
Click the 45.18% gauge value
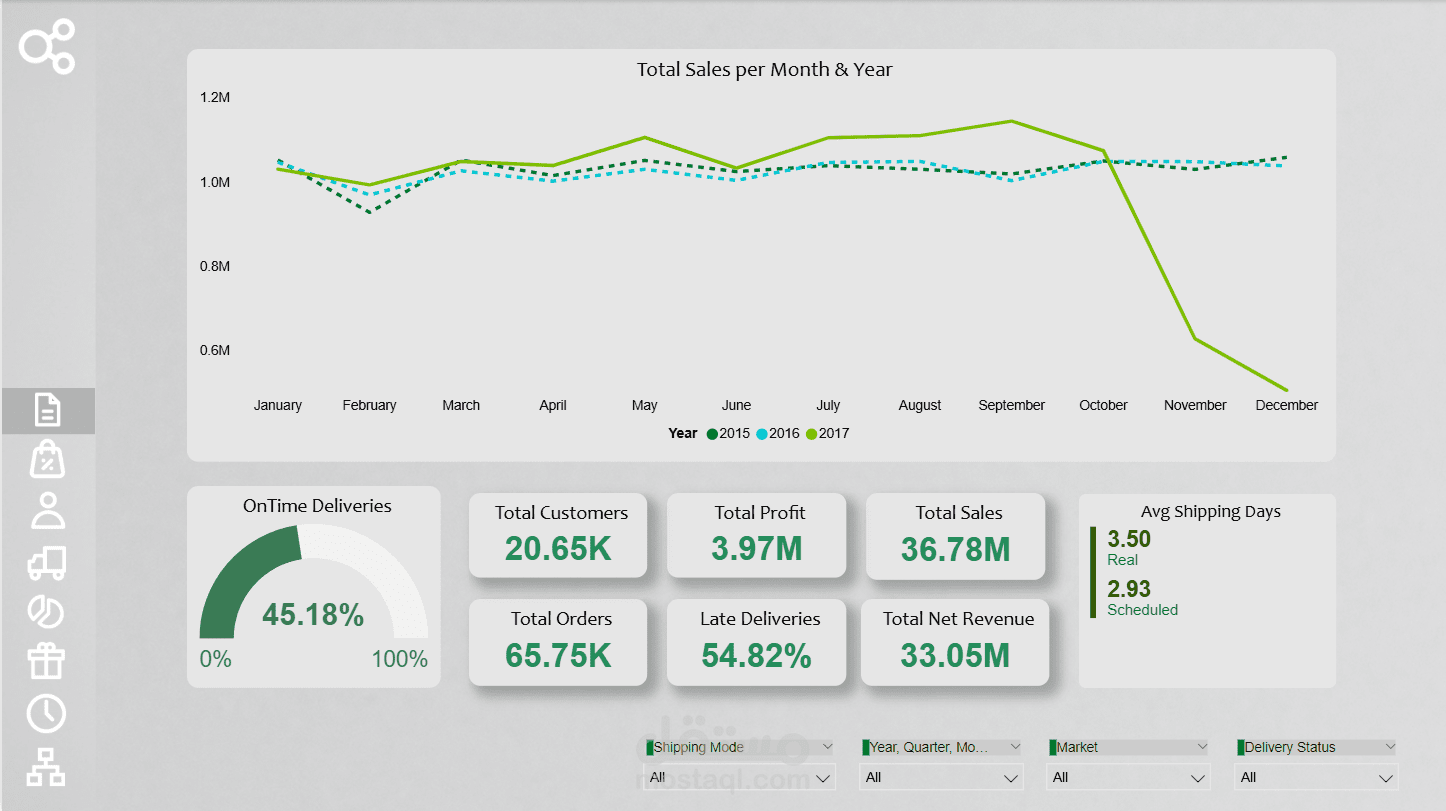313,615
